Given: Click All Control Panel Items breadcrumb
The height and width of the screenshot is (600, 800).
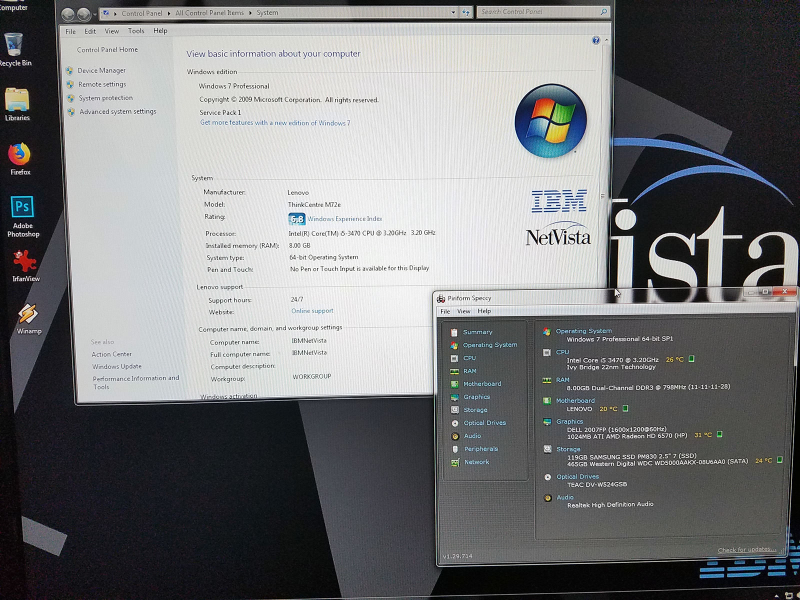Looking at the screenshot, I should point(210,13).
